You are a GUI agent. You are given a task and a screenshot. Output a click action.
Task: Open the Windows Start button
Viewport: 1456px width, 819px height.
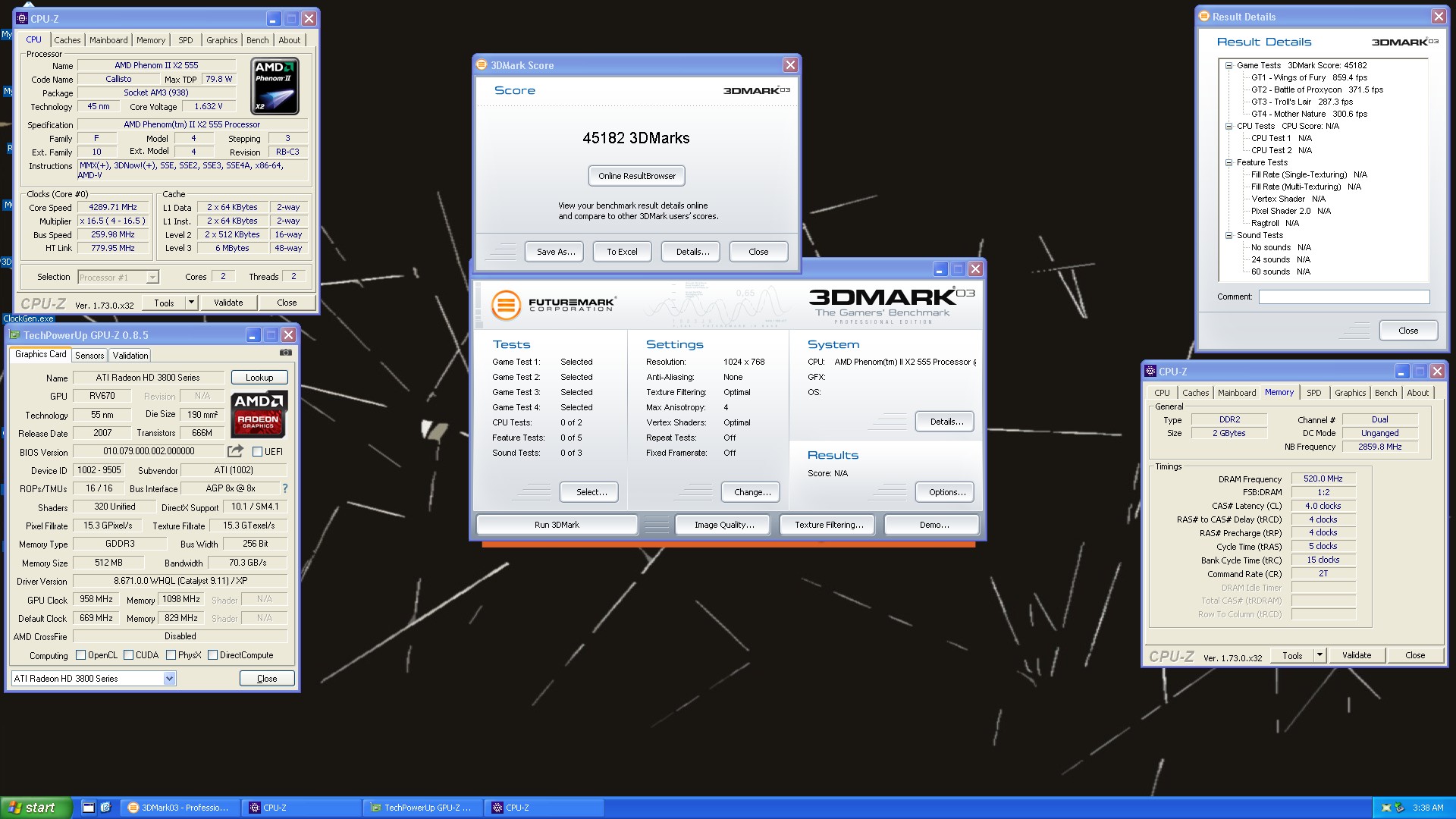point(36,808)
